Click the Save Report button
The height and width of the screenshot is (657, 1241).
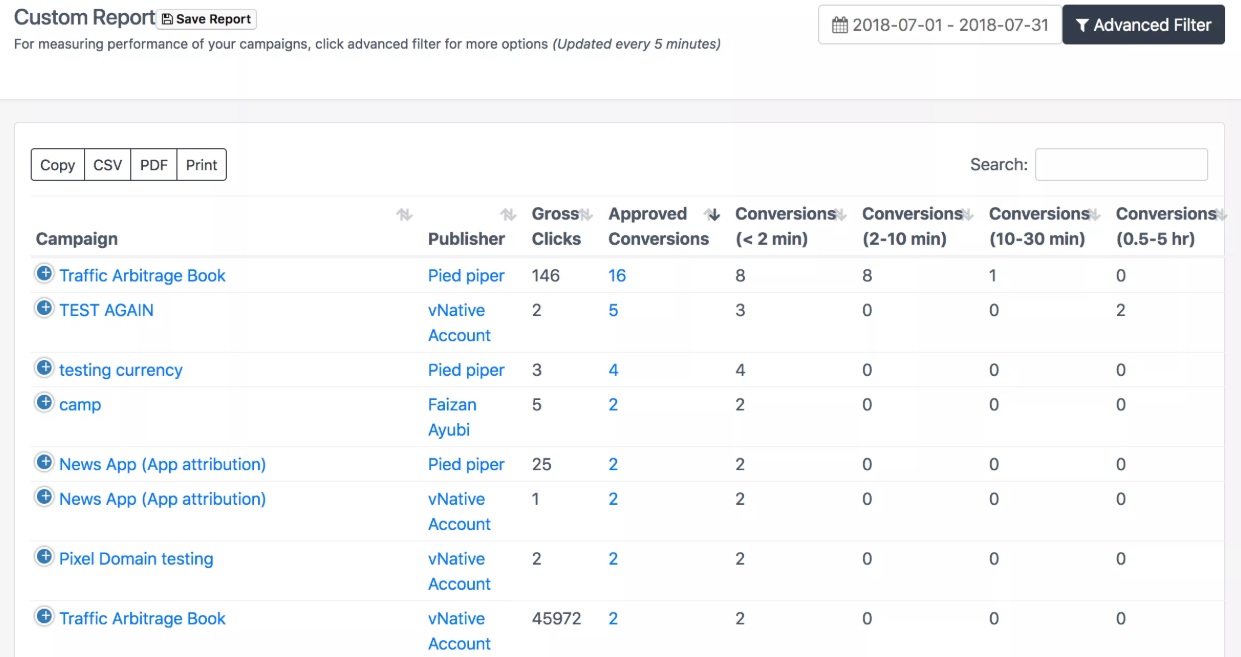pos(207,19)
